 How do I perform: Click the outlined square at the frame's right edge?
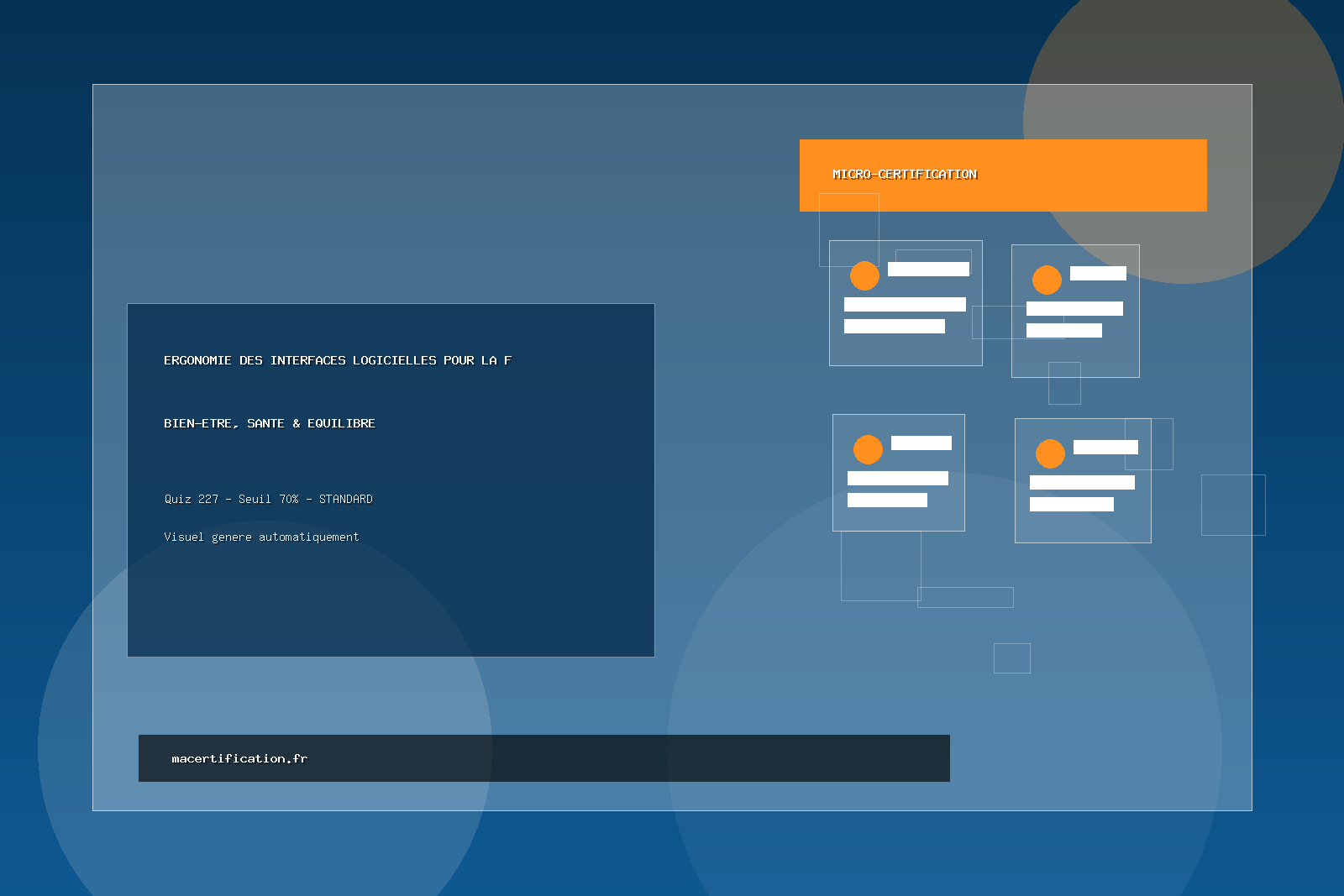[1232, 505]
